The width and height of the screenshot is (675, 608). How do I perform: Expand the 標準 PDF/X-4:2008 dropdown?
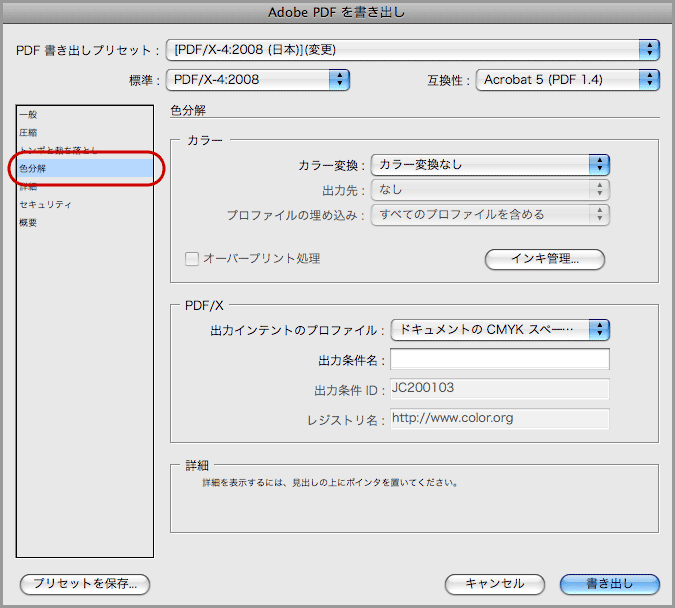257,79
